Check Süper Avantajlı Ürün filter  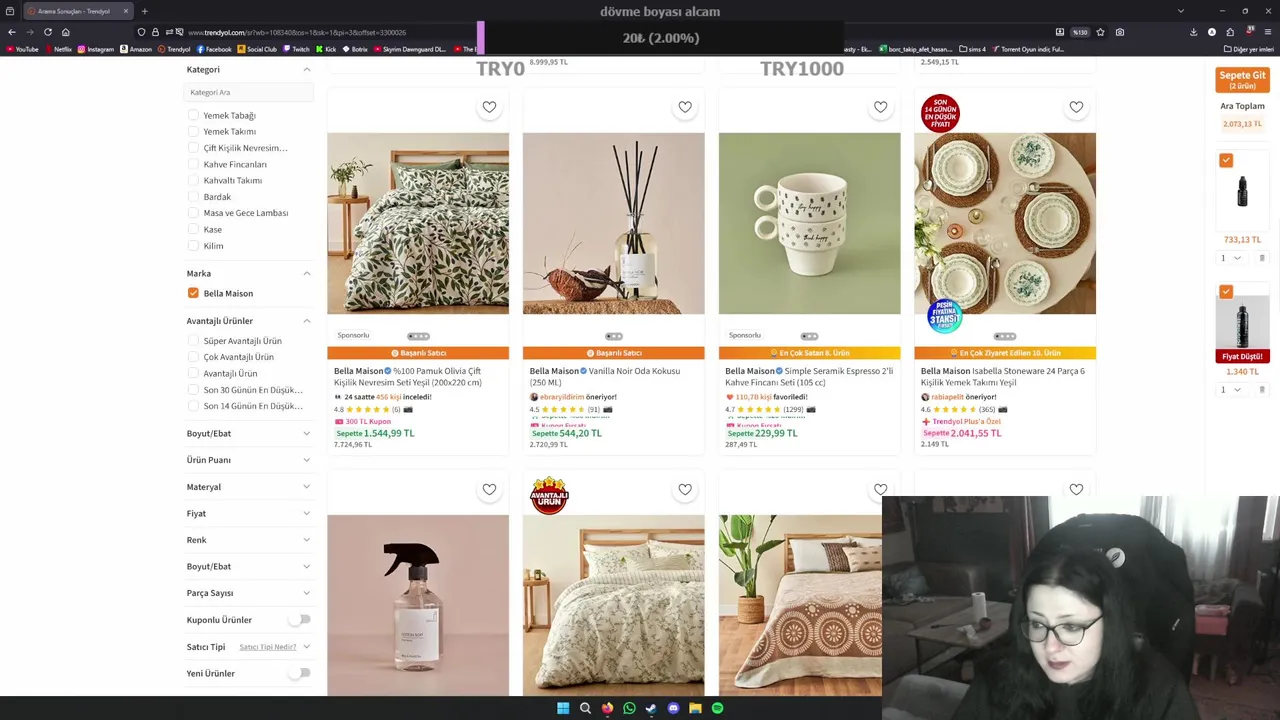(193, 341)
